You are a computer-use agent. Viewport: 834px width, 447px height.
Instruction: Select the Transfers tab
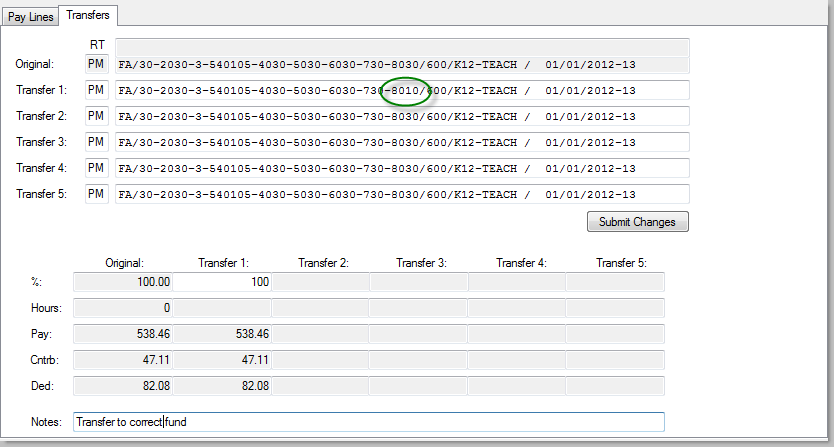[90, 15]
